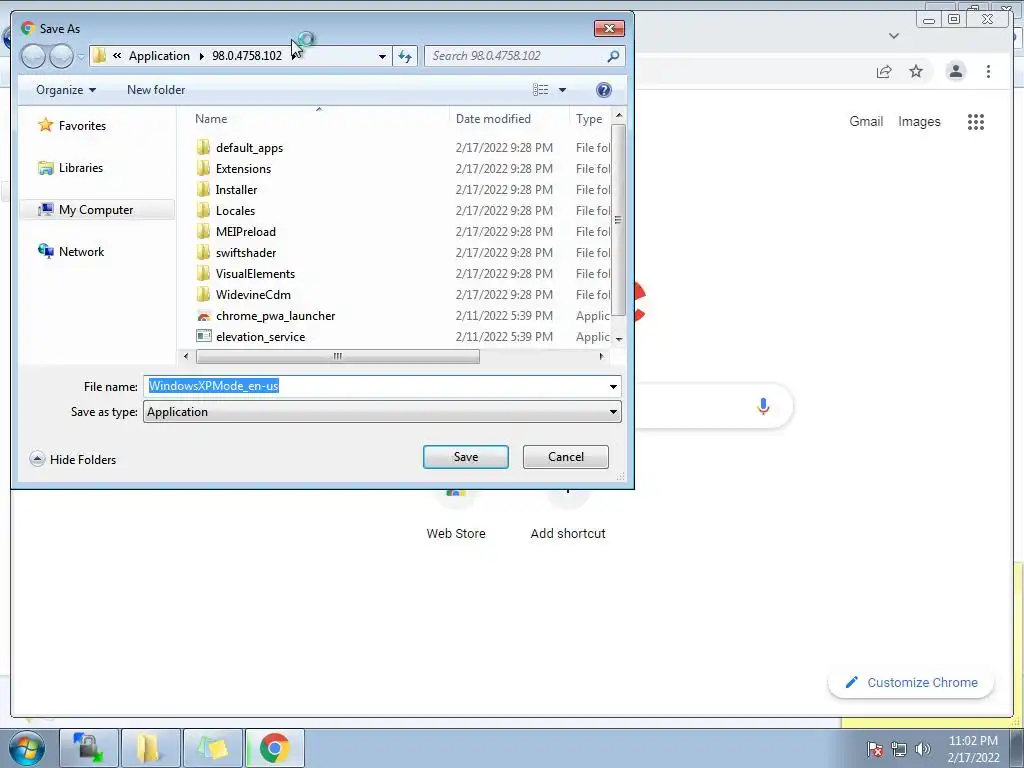Select the Favorites star item
1024x768 pixels.
pyautogui.click(x=72, y=125)
